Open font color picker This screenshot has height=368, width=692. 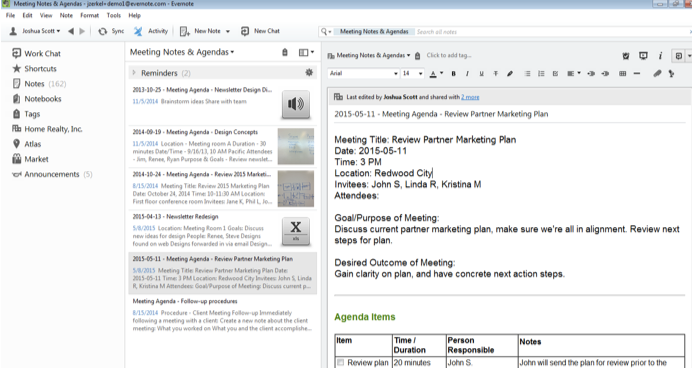436,74
